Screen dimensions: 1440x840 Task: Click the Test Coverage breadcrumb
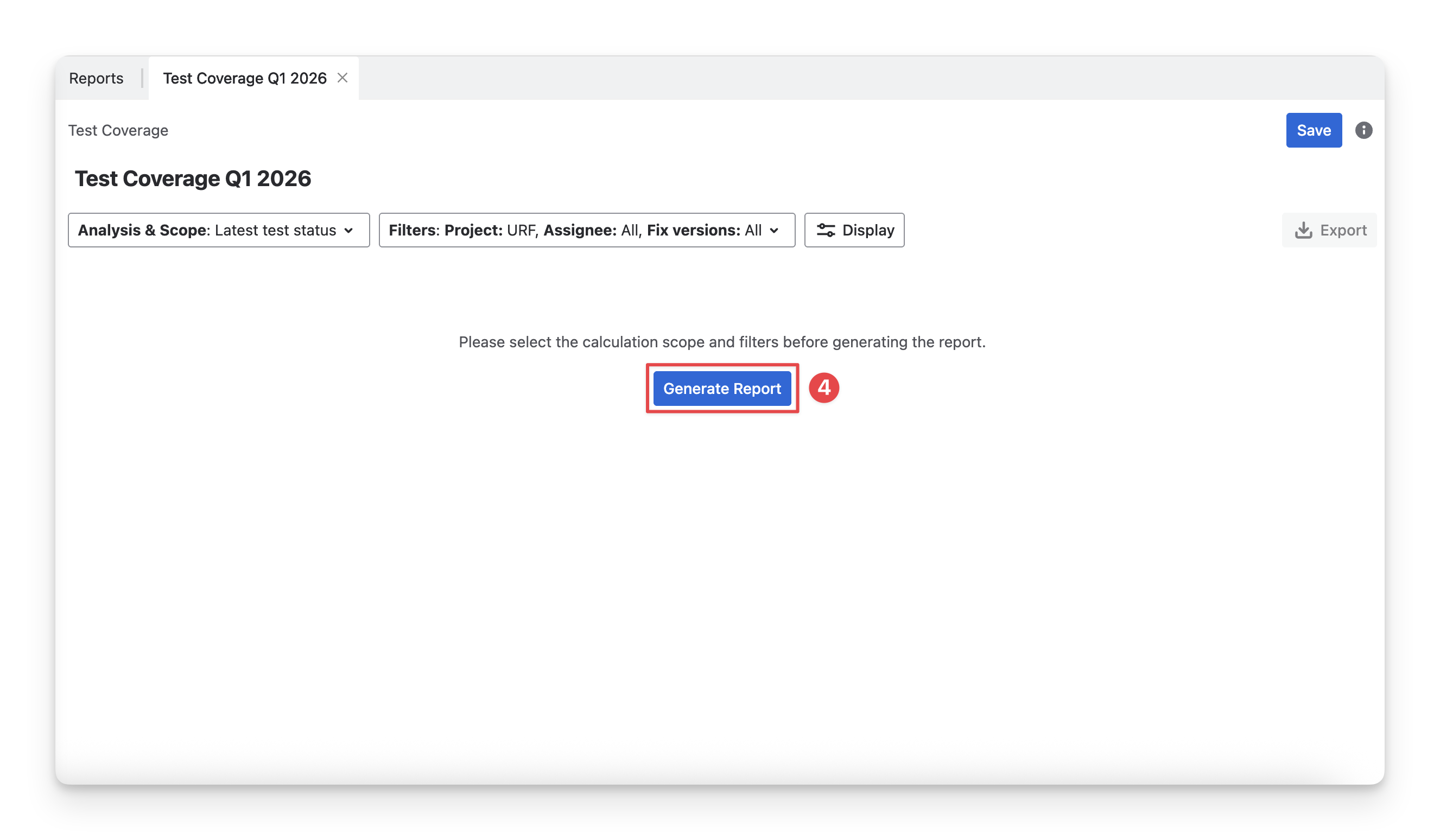tap(118, 130)
